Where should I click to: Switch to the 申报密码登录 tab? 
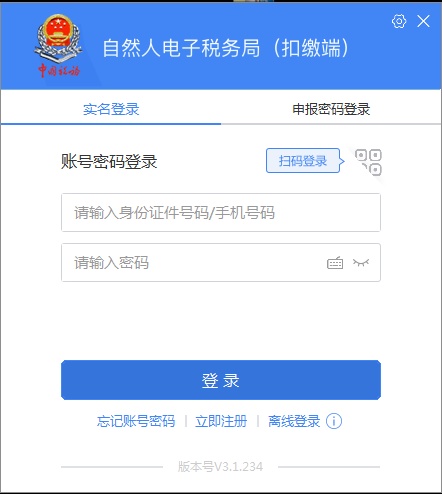pyautogui.click(x=331, y=109)
